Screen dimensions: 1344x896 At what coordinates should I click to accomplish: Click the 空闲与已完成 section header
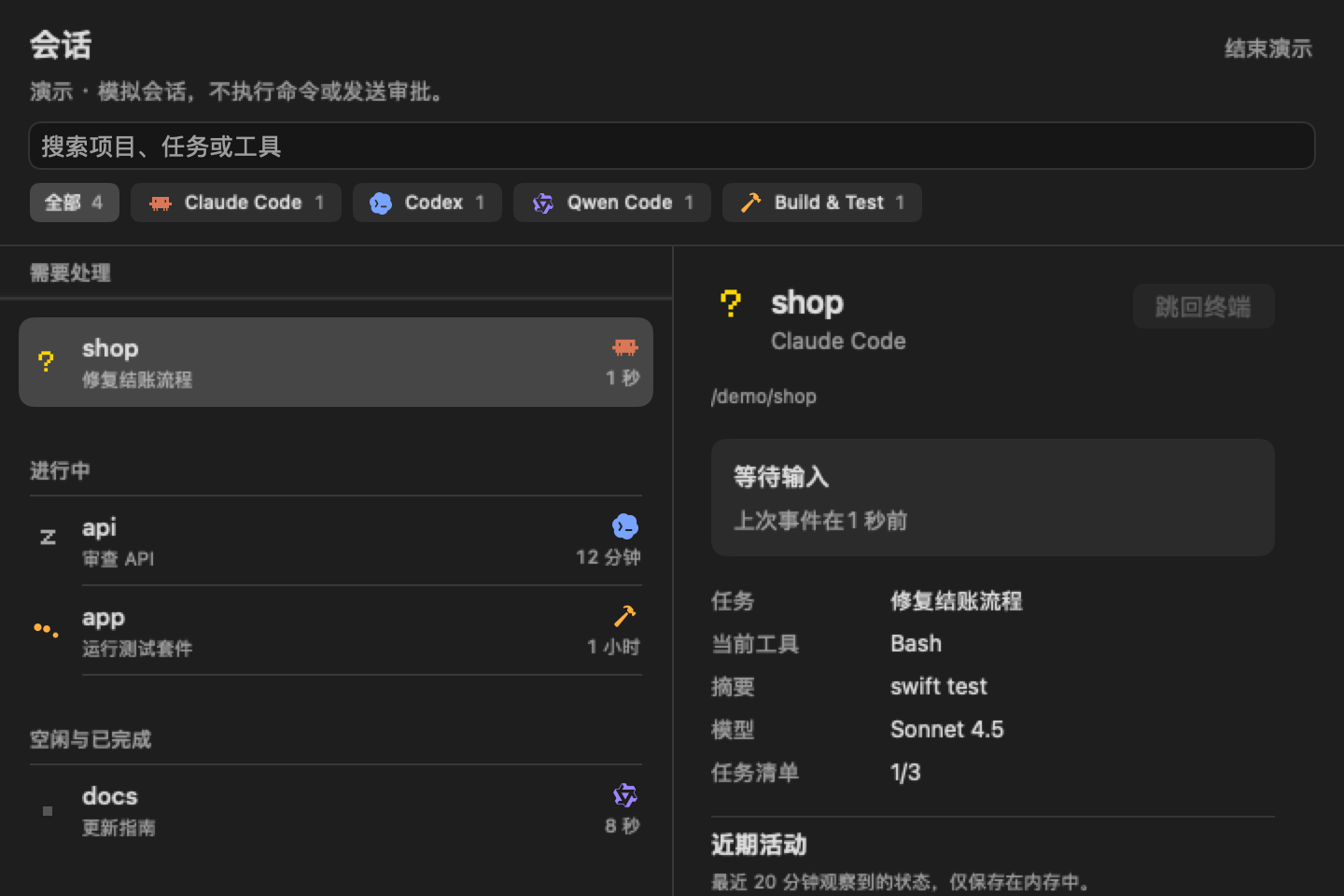pyautogui.click(x=91, y=739)
